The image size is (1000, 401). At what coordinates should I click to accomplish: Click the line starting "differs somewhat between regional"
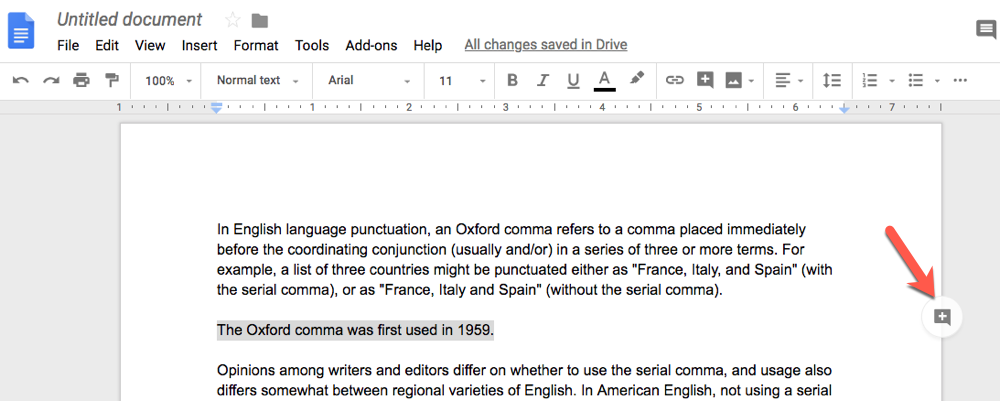pyautogui.click(x=524, y=390)
